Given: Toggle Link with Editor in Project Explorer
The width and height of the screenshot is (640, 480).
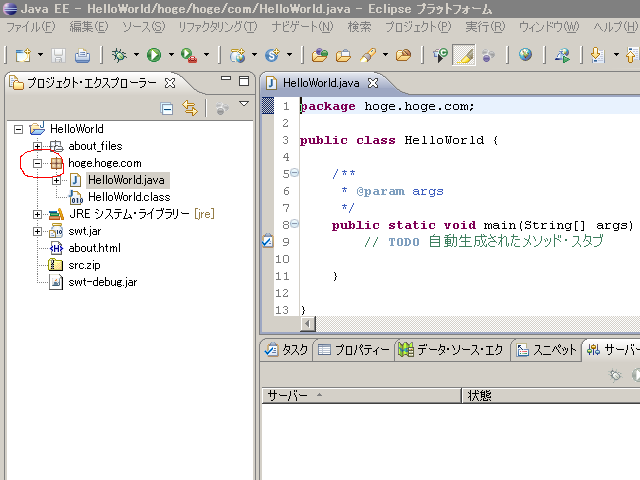Looking at the screenshot, I should tap(190, 108).
